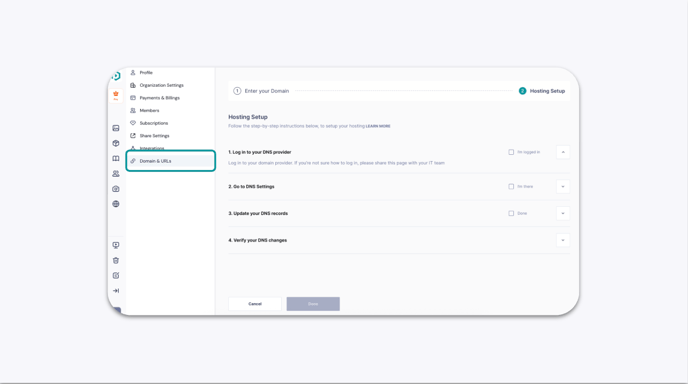The height and width of the screenshot is (384, 688).
Task: Click the people icon in the left rail
Action: click(x=116, y=174)
